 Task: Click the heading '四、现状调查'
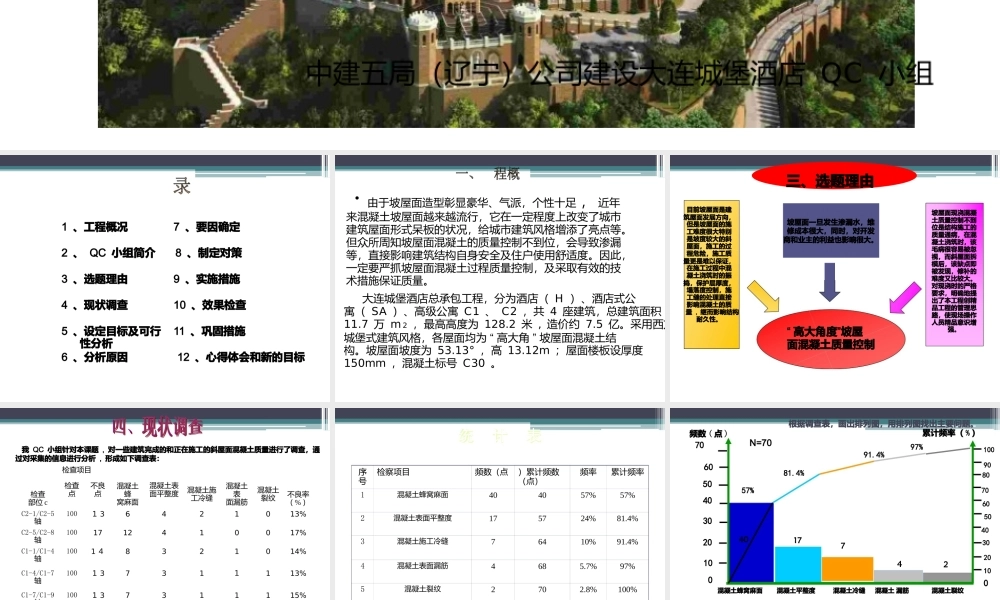click(158, 426)
